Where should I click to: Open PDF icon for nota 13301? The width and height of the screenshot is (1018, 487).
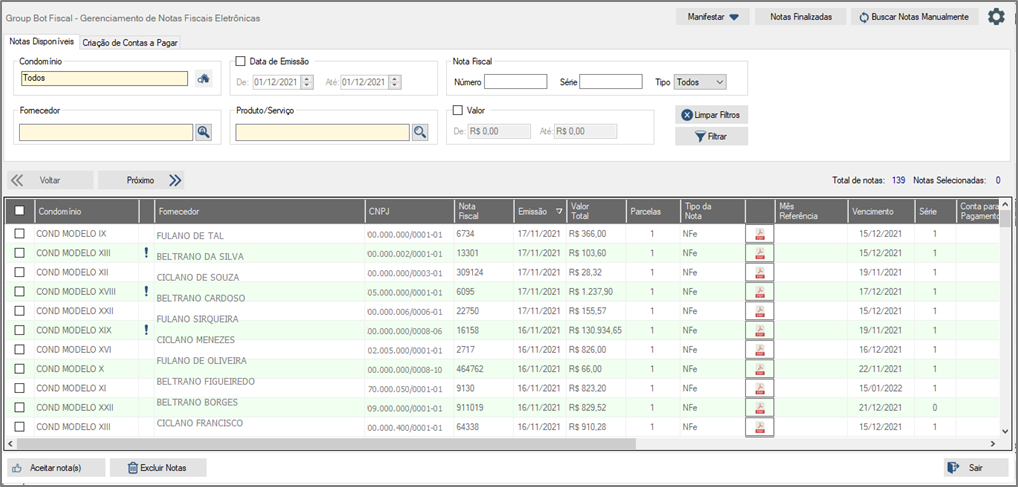760,253
